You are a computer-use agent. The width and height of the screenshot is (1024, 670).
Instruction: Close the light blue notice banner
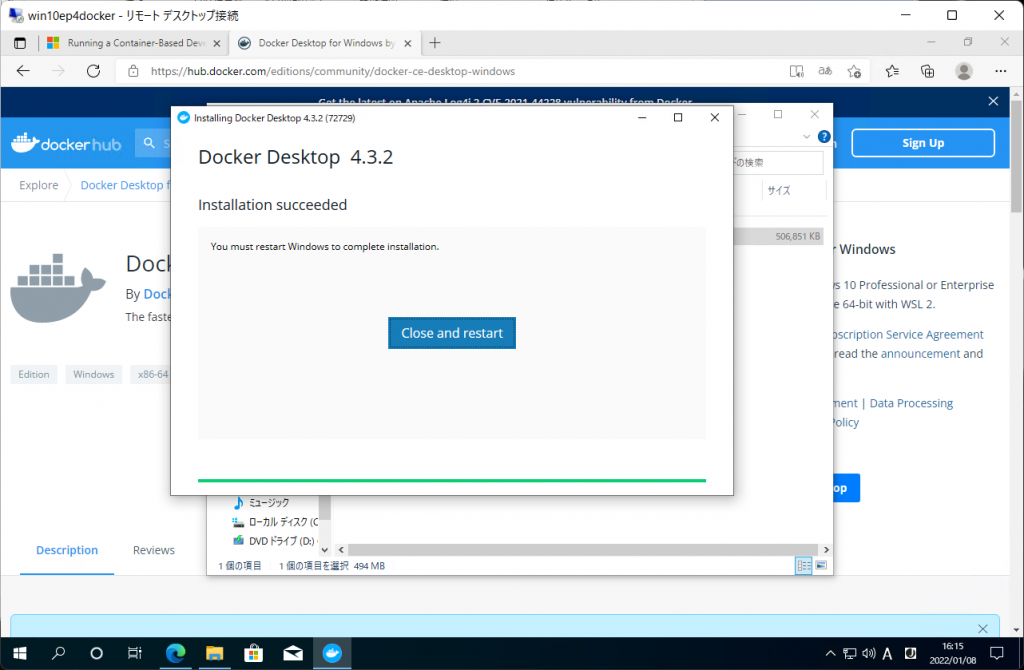(983, 628)
